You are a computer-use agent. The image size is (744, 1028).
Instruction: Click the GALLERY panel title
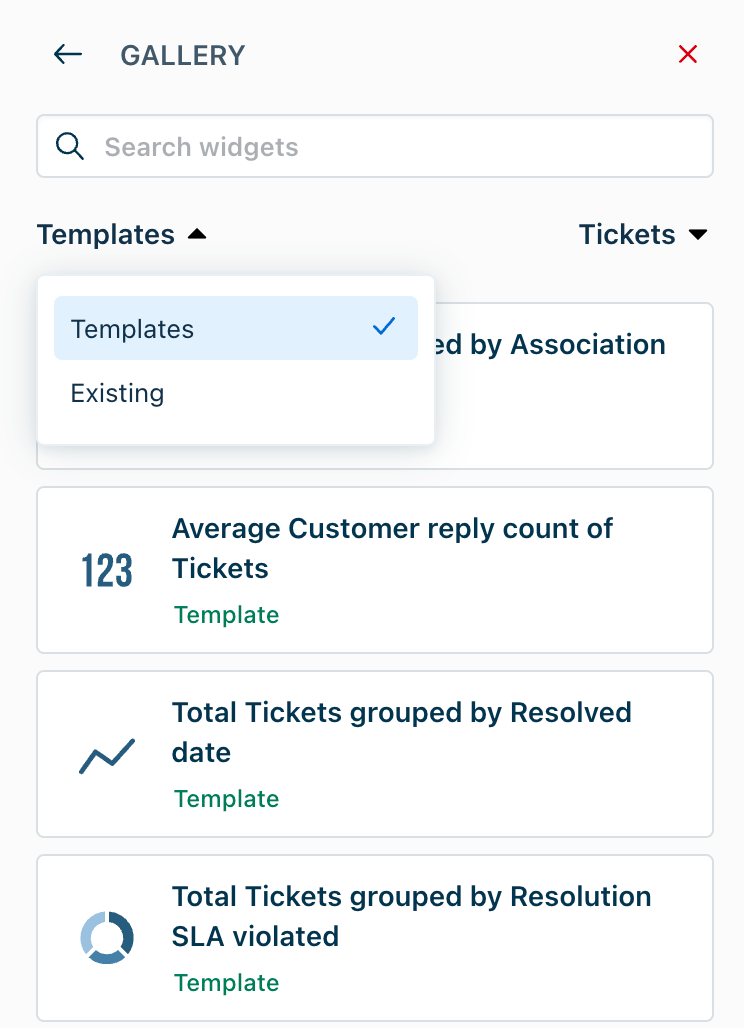coord(183,55)
